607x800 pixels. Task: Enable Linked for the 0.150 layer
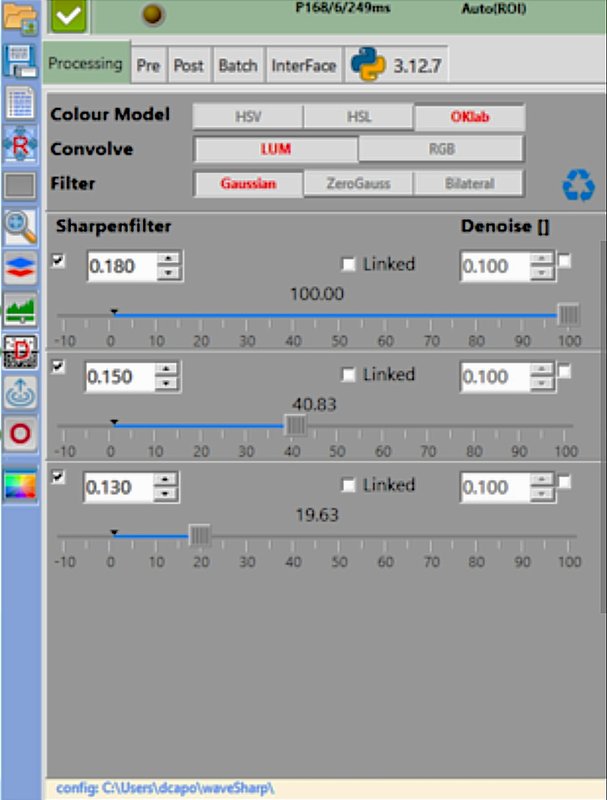point(348,374)
